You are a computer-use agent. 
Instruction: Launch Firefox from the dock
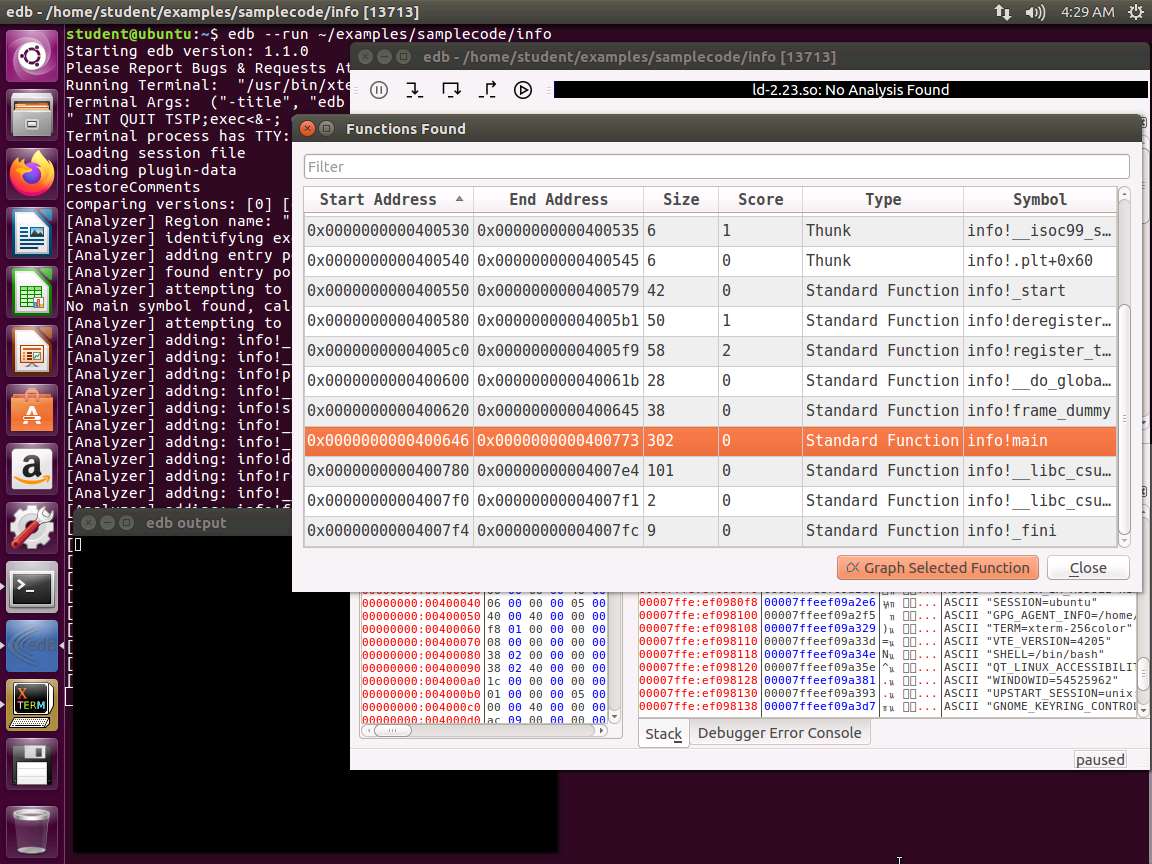(32, 175)
